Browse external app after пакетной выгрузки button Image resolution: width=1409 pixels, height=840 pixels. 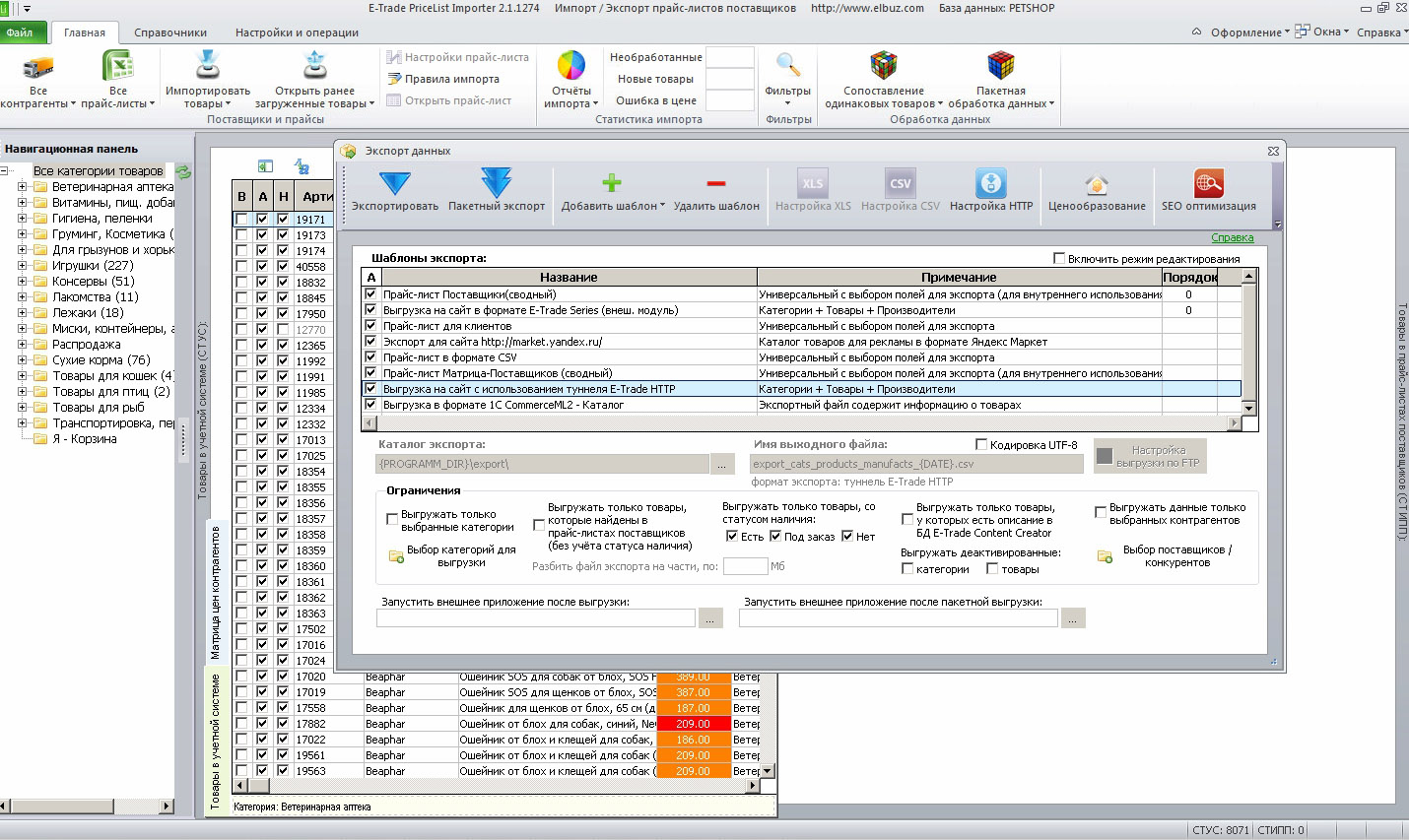pyautogui.click(x=1073, y=618)
